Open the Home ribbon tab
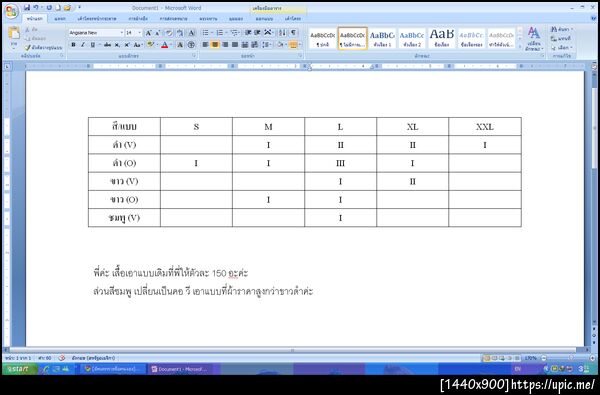The width and height of the screenshot is (600, 395). pyautogui.click(x=35, y=18)
